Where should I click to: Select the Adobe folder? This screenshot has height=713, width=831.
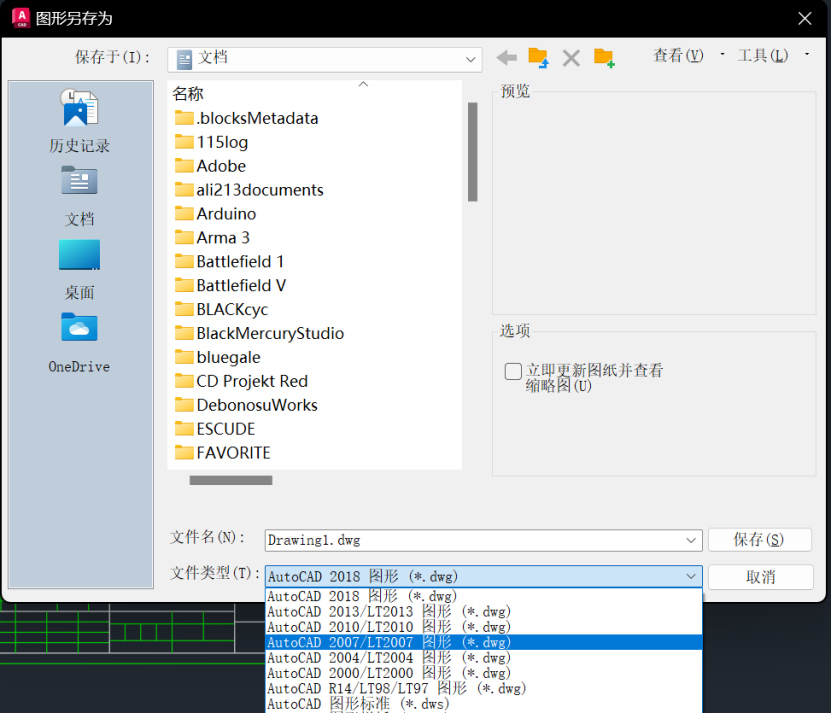point(210,165)
